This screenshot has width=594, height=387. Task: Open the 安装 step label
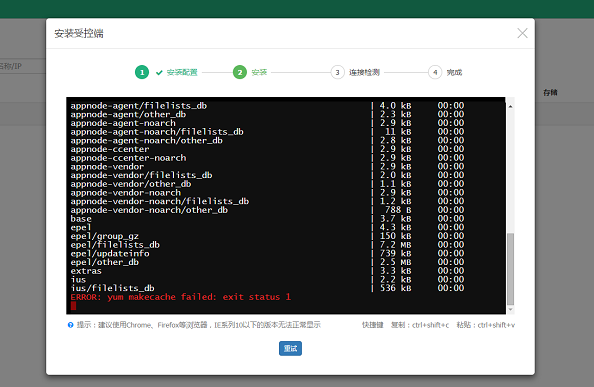(x=259, y=72)
